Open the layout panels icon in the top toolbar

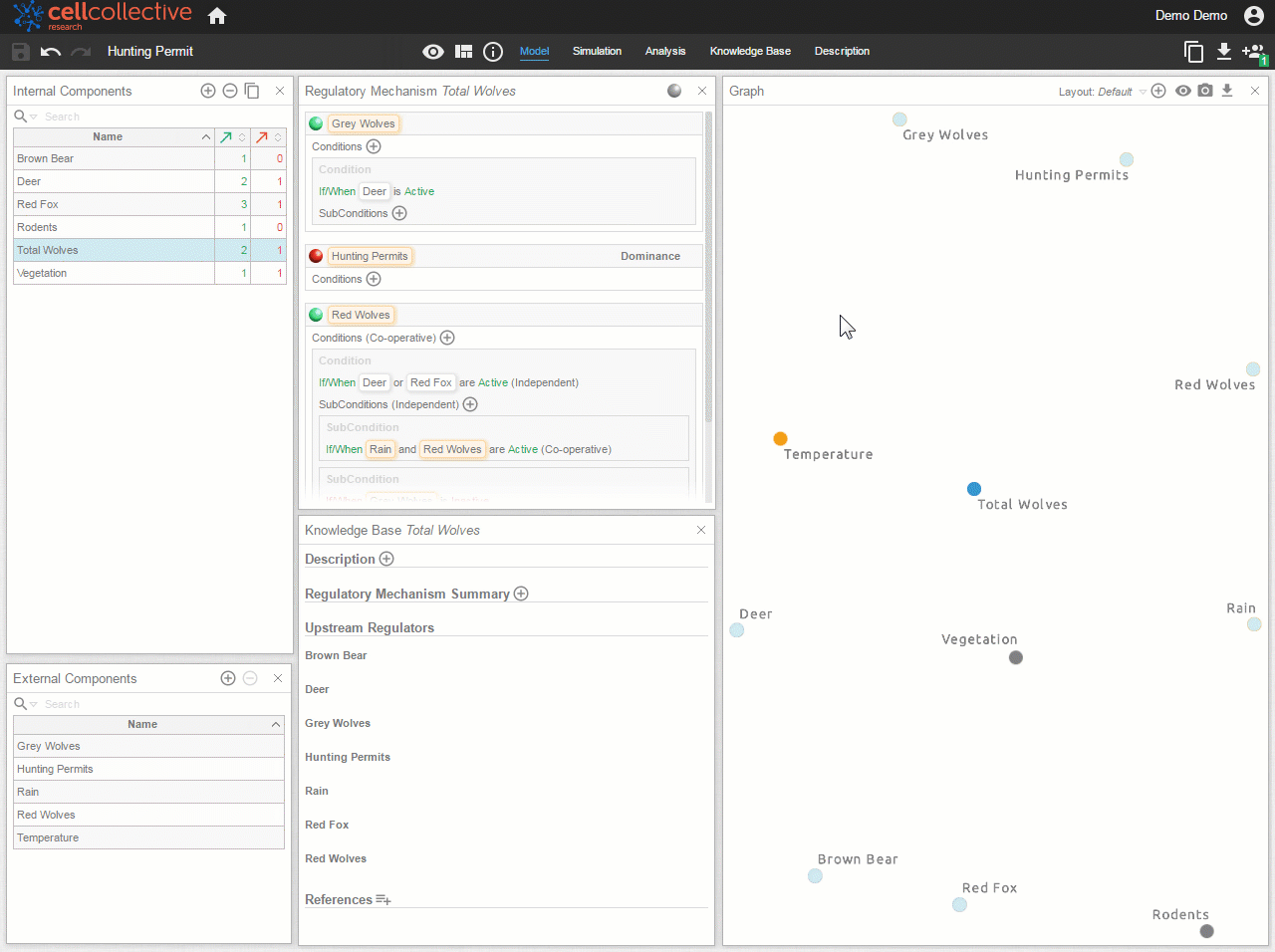(x=464, y=52)
